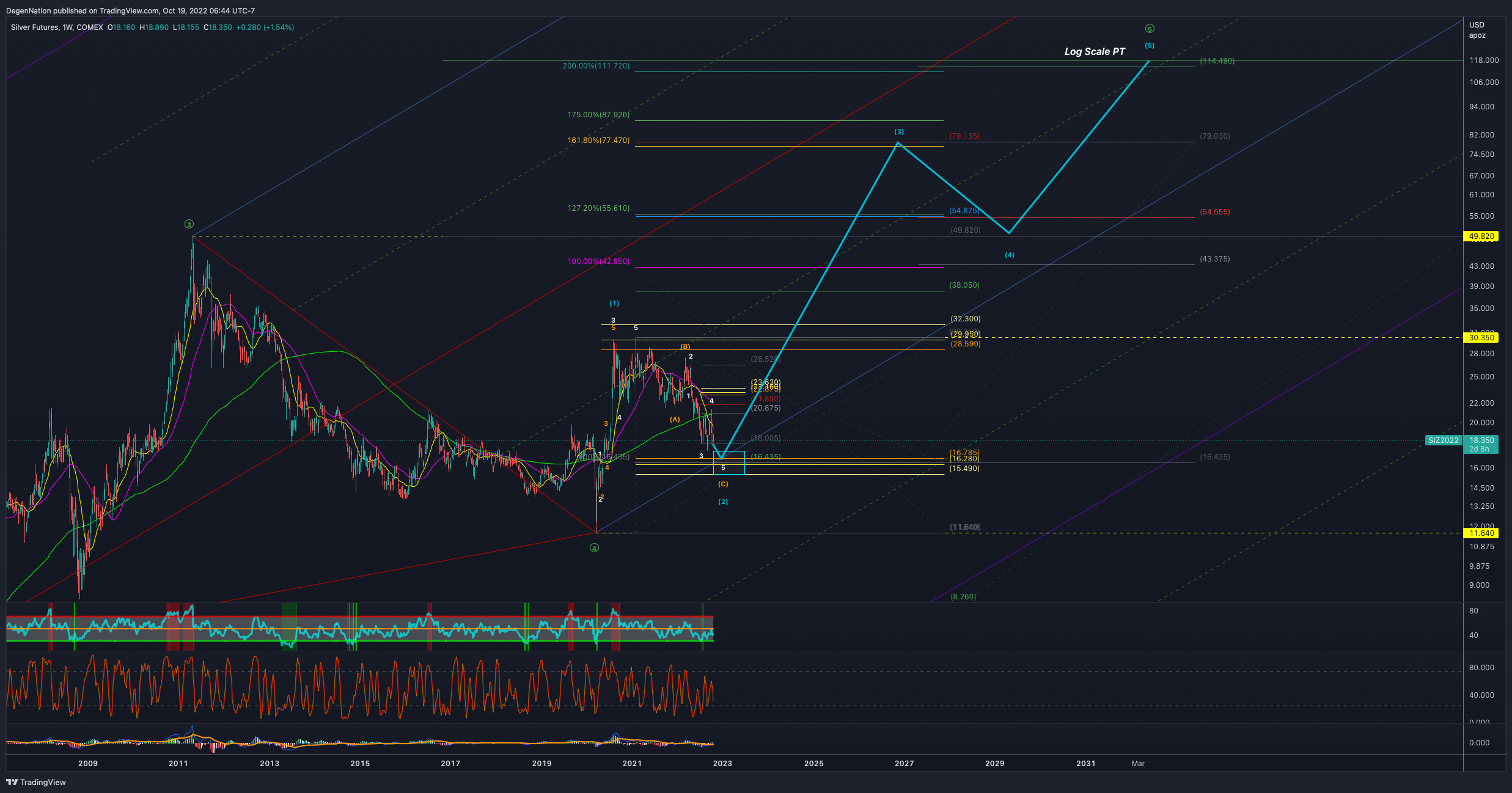This screenshot has width=1512, height=793.
Task: Click the cyan '(1)' wave label
Action: (614, 303)
